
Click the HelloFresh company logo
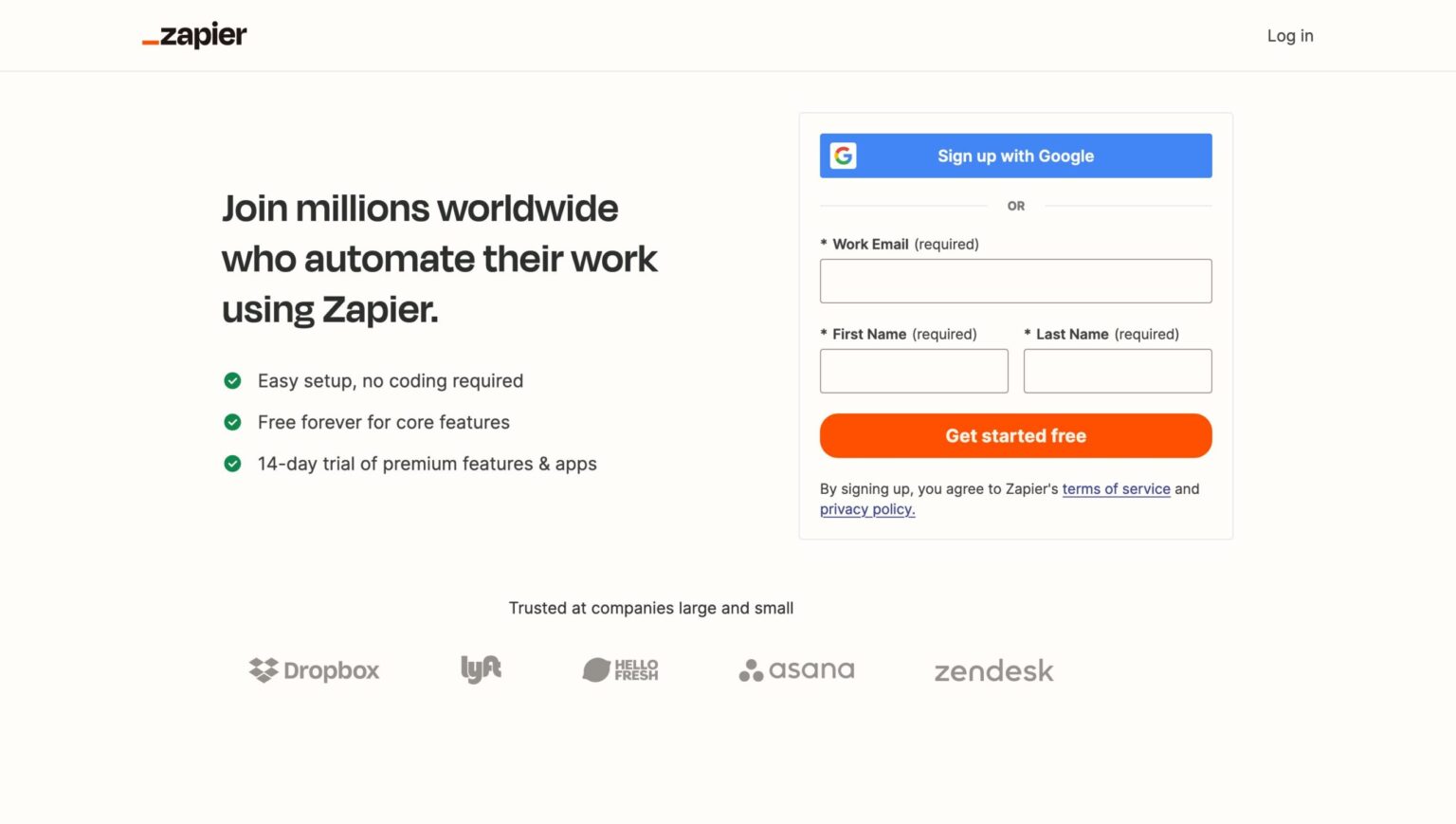[x=620, y=669]
